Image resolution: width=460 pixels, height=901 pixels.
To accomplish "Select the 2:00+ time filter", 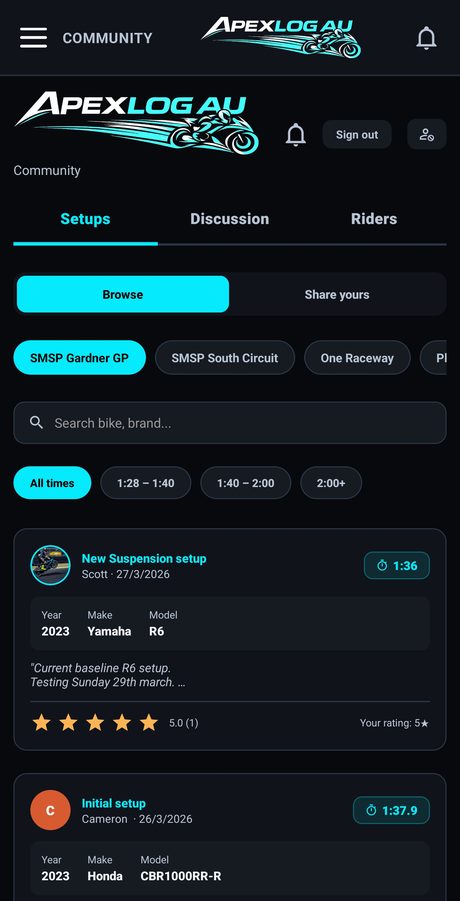I will [331, 483].
